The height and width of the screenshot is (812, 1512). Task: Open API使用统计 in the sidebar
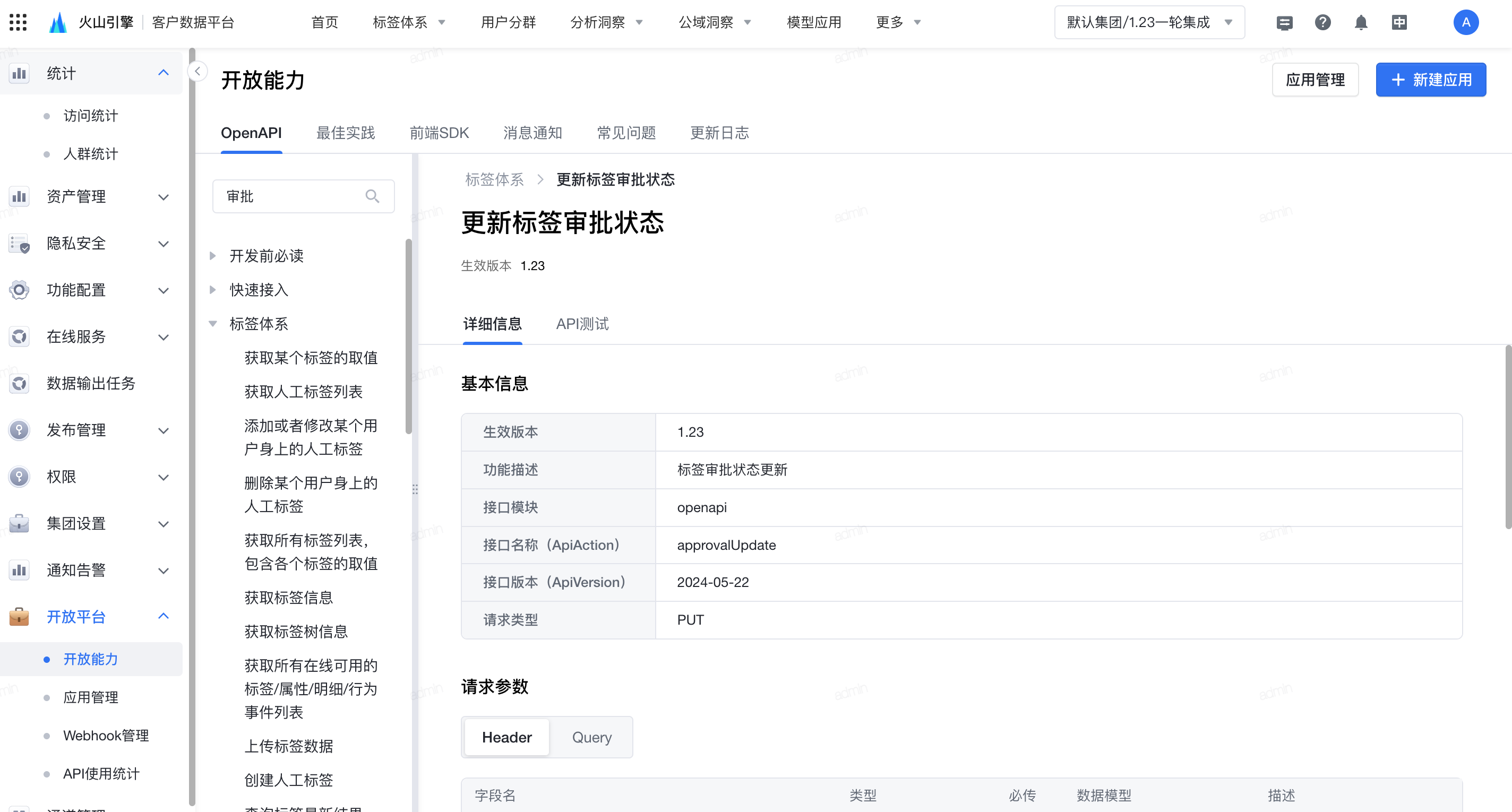[x=101, y=773]
